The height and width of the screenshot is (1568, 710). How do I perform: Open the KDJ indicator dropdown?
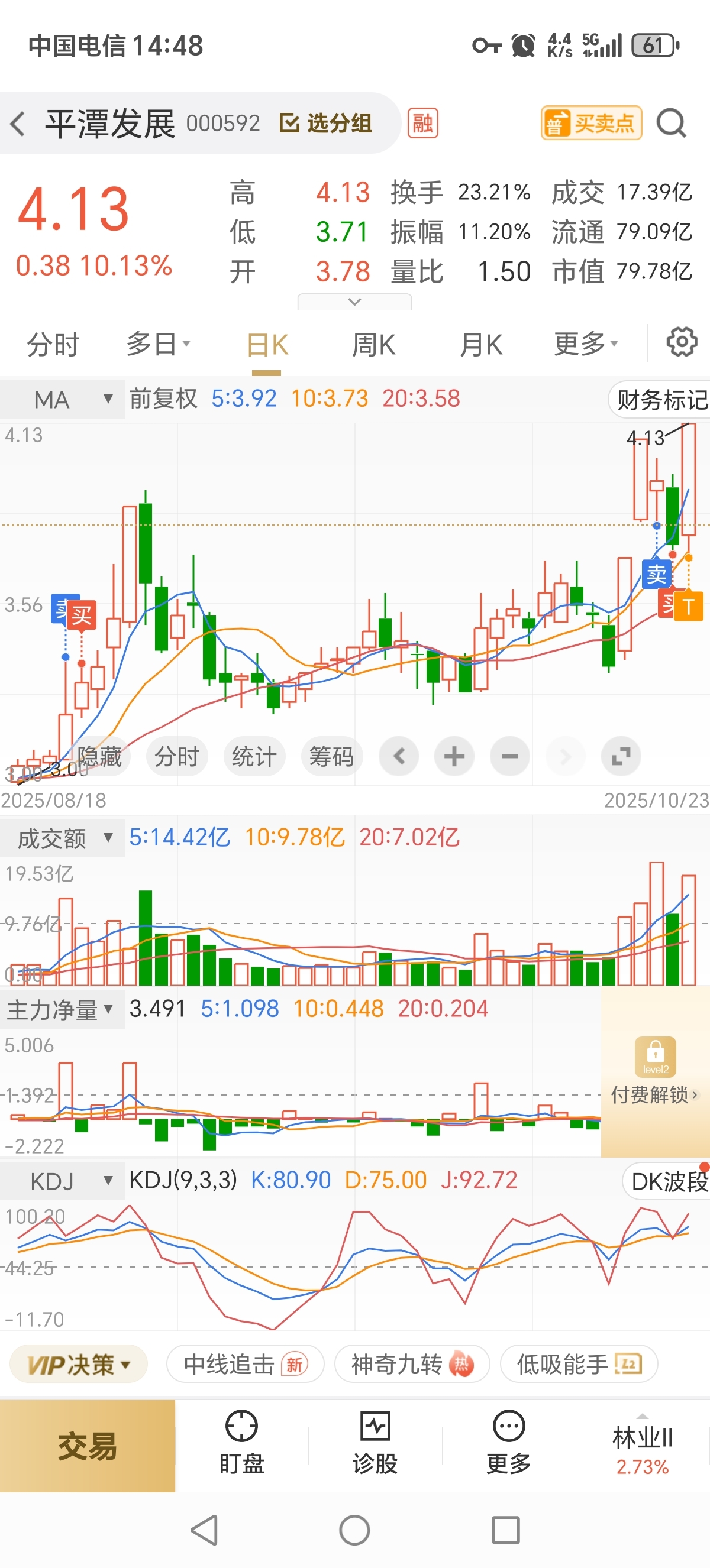point(62,1181)
